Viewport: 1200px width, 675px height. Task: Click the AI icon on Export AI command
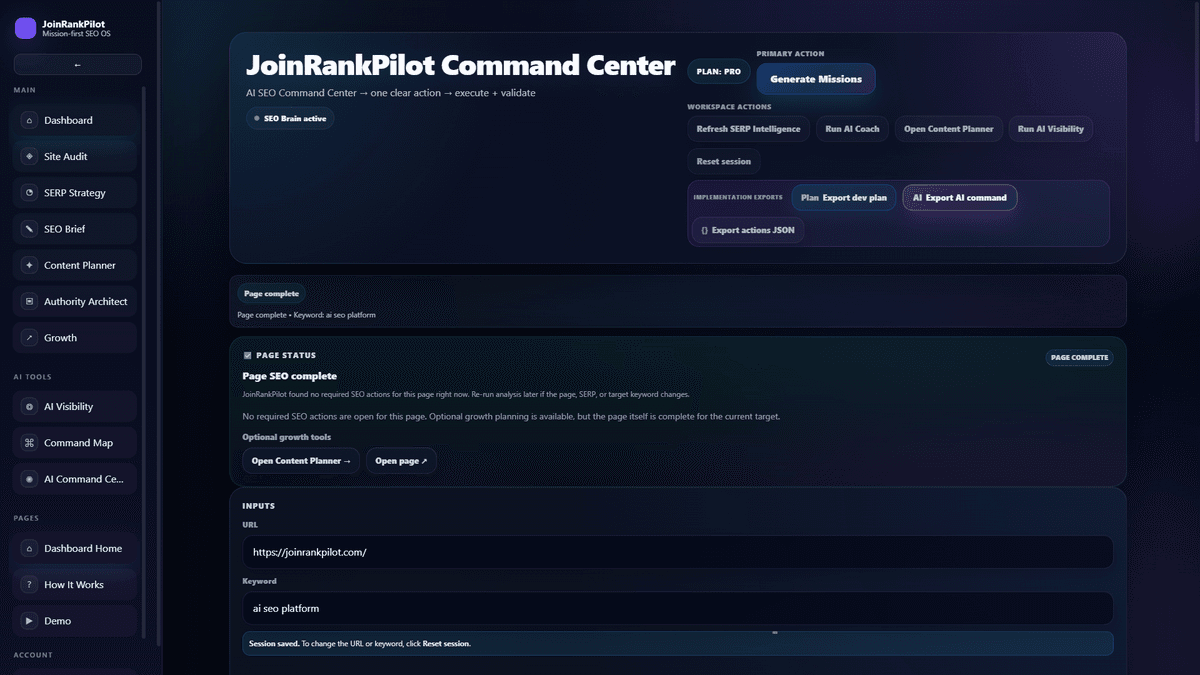coord(917,198)
